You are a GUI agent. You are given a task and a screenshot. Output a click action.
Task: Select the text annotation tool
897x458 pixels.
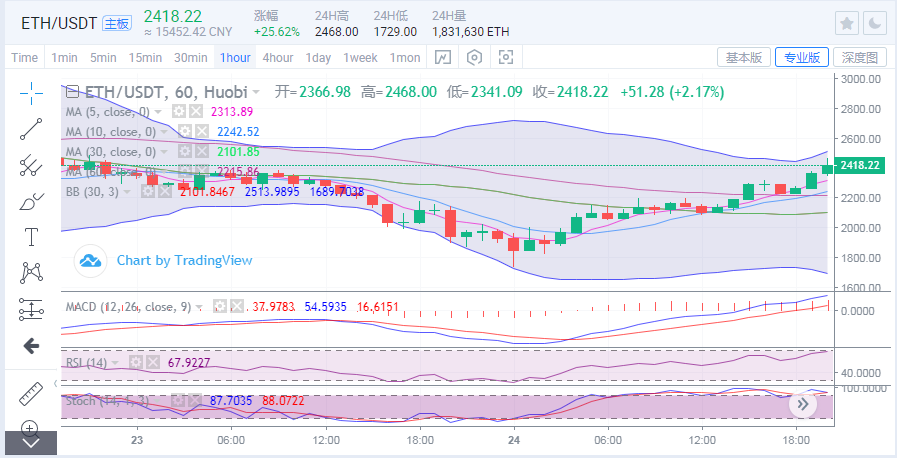pyautogui.click(x=31, y=237)
